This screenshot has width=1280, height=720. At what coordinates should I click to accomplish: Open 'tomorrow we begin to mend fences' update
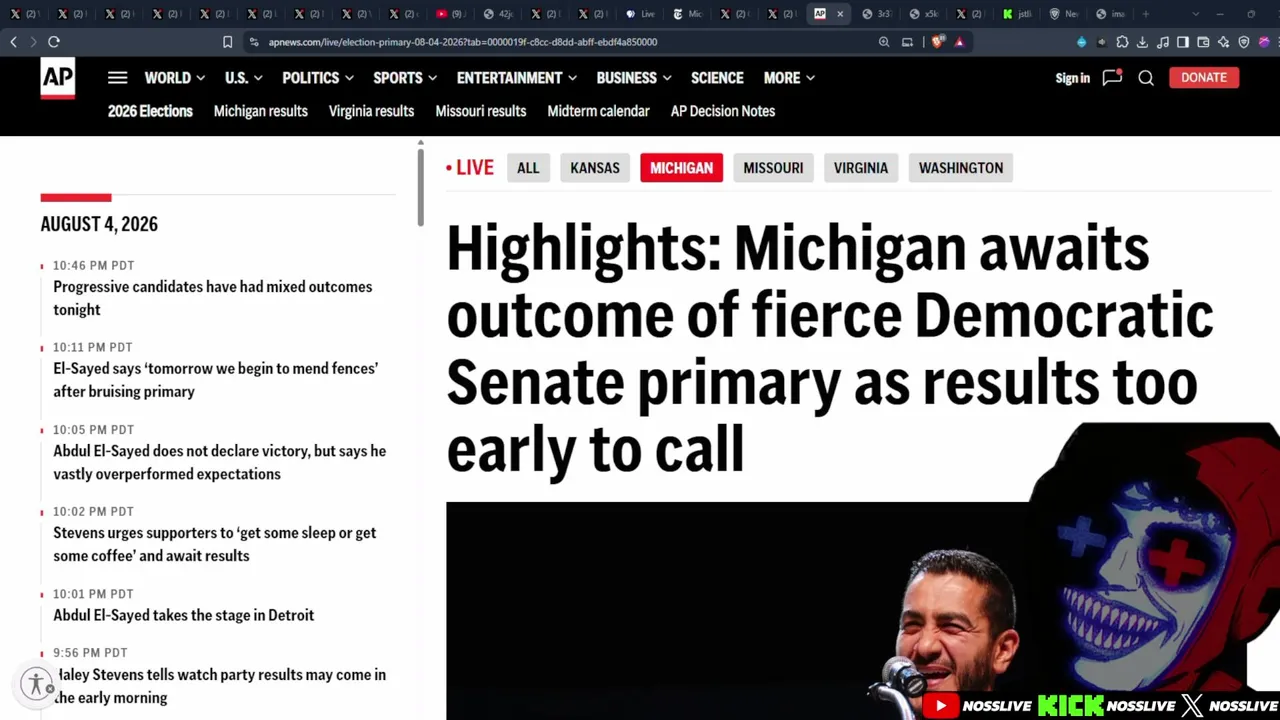tap(216, 380)
